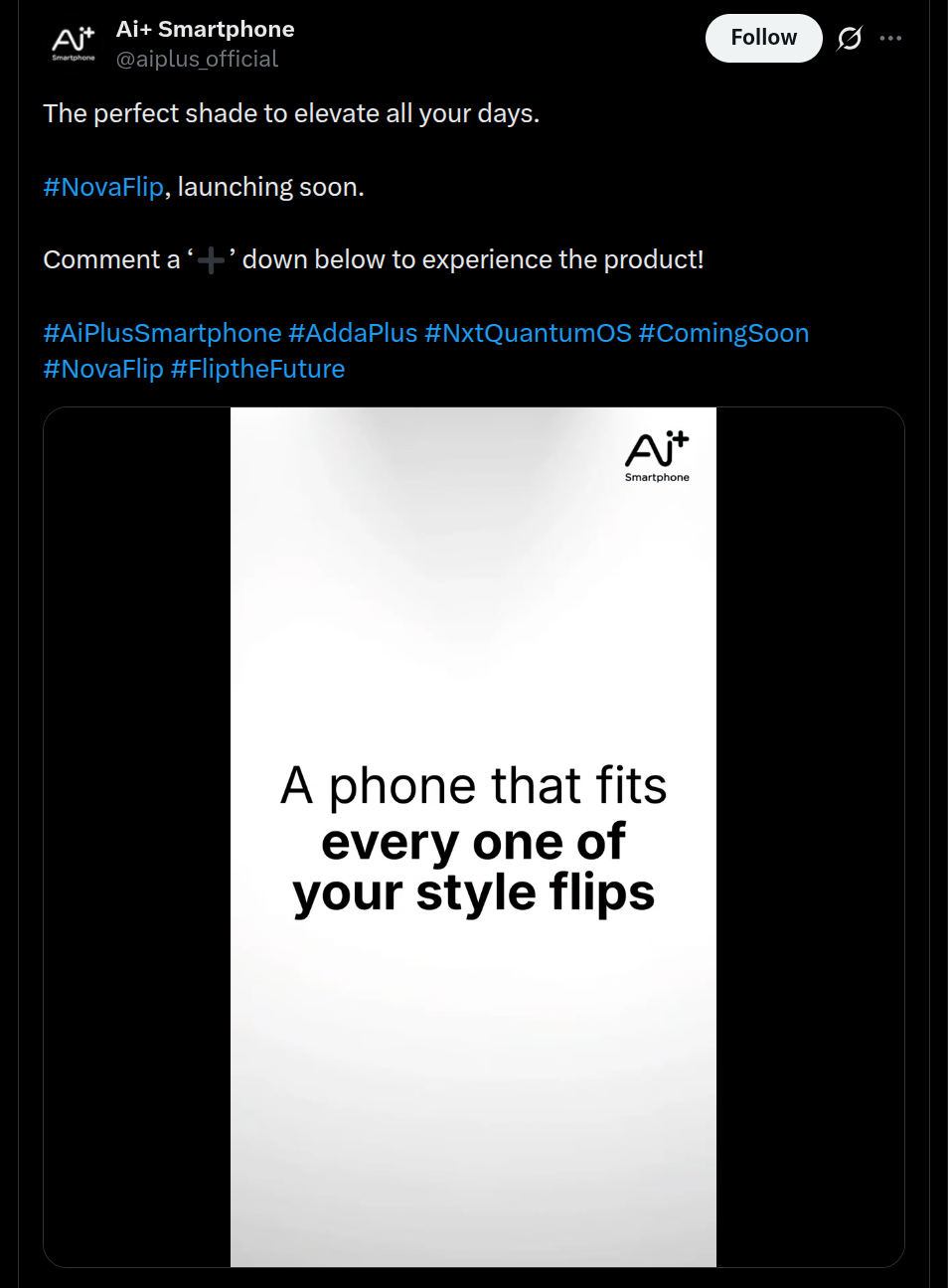Follow the Ai+ Smartphone account
This screenshot has width=948, height=1288.
[763, 39]
